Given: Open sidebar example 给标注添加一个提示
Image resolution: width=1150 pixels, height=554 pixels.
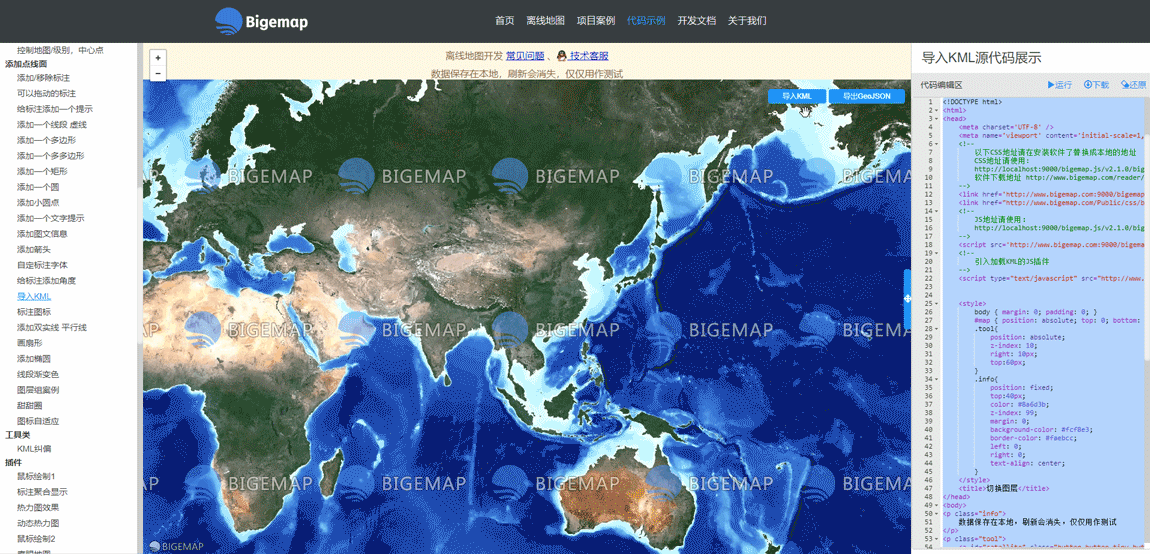Looking at the screenshot, I should 55,109.
